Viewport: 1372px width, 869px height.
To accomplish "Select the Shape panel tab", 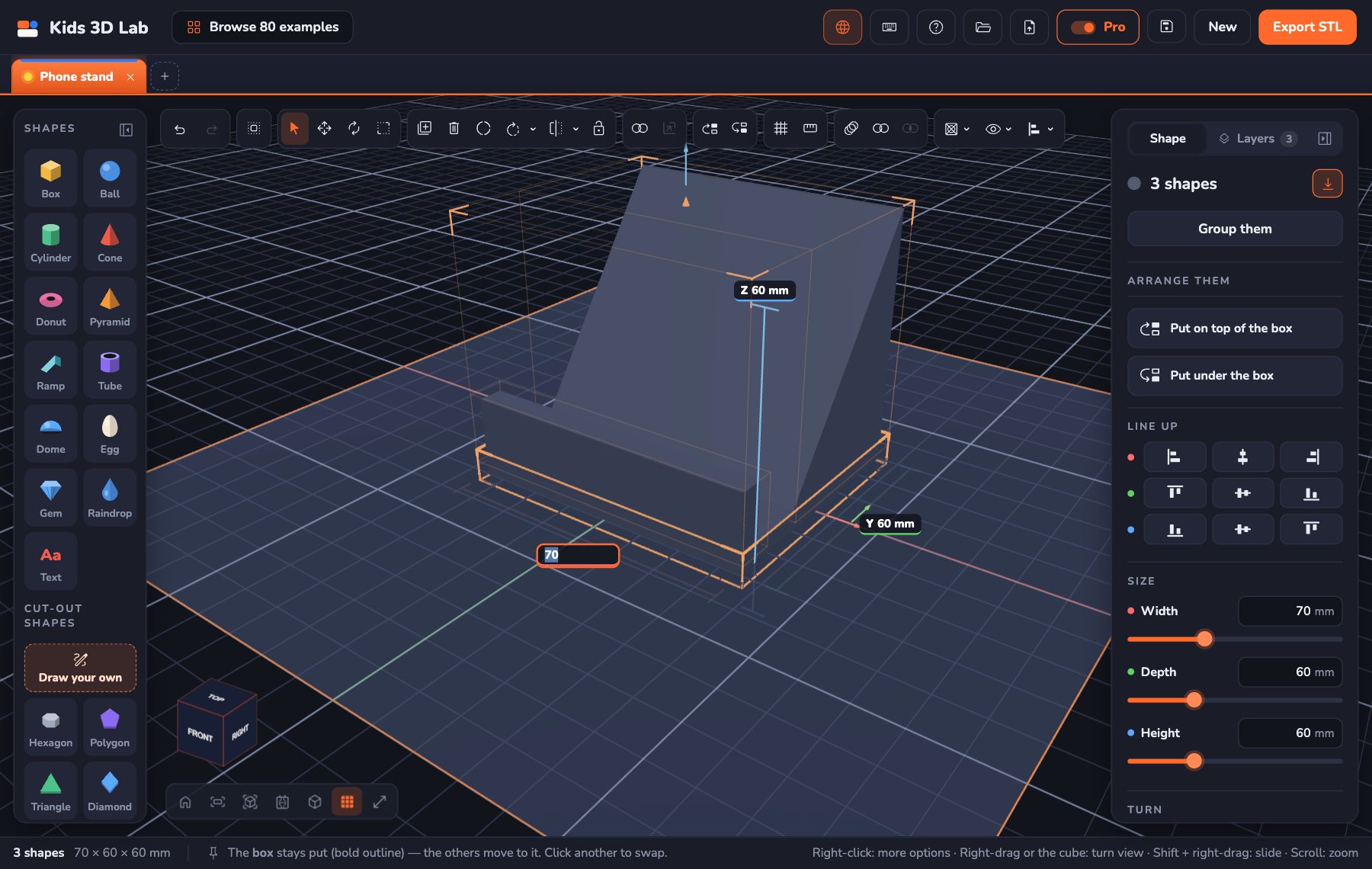I will (1168, 139).
